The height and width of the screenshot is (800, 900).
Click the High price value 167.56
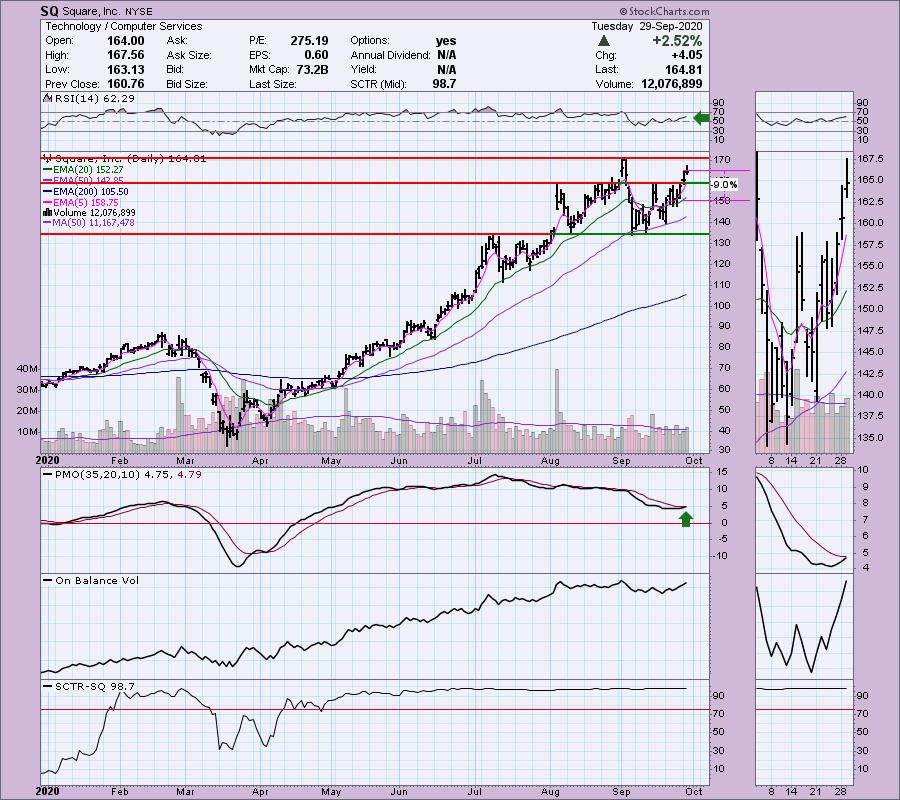tap(126, 55)
